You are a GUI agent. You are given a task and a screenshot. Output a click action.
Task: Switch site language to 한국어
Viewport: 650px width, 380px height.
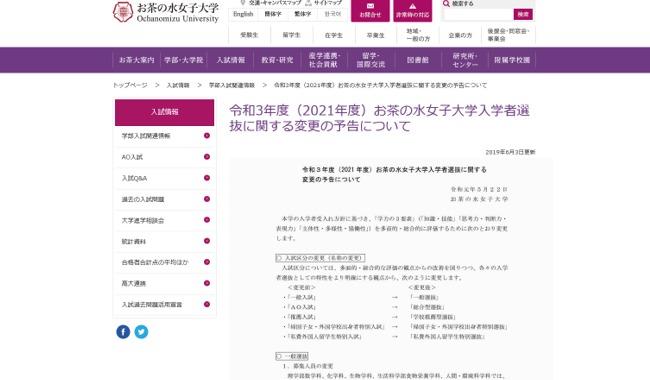point(332,14)
